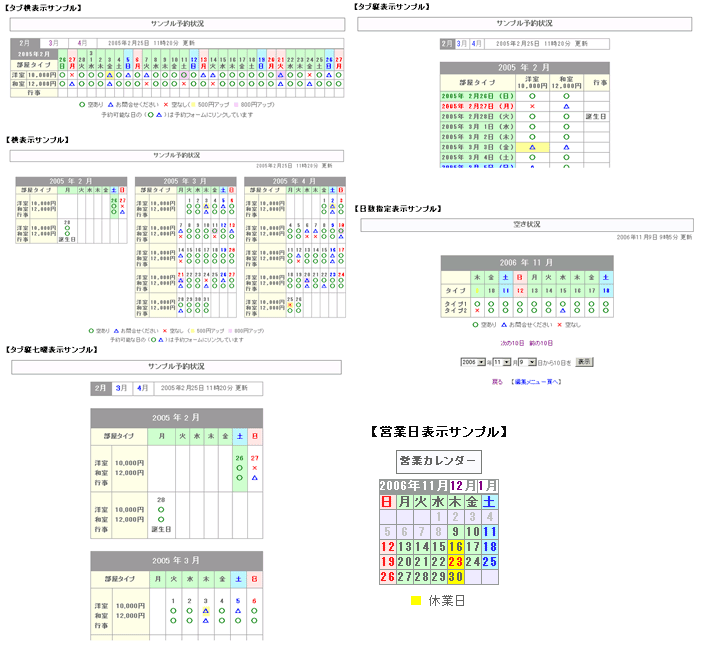701x649 pixels.
Task: Click the top circle under 28 in タブ縦七曜表示 February table
Action: 161,510
